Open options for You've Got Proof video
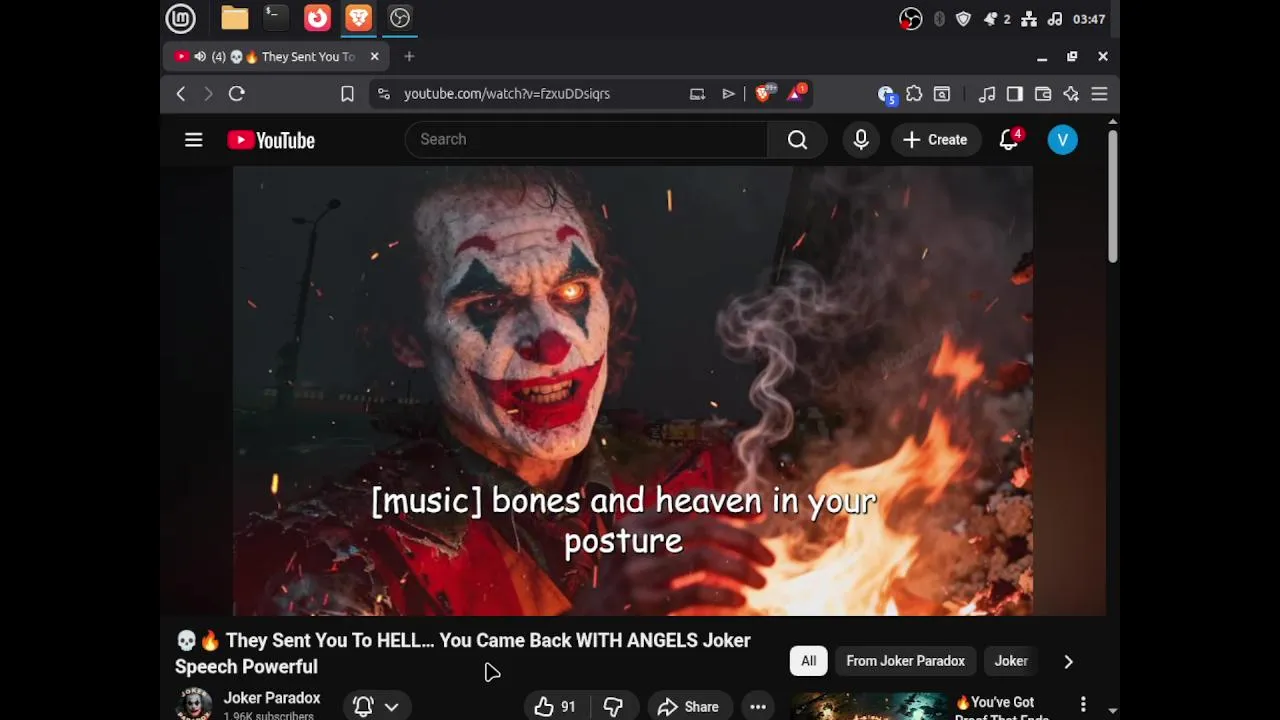This screenshot has width=1280, height=720. pyautogui.click(x=1083, y=705)
